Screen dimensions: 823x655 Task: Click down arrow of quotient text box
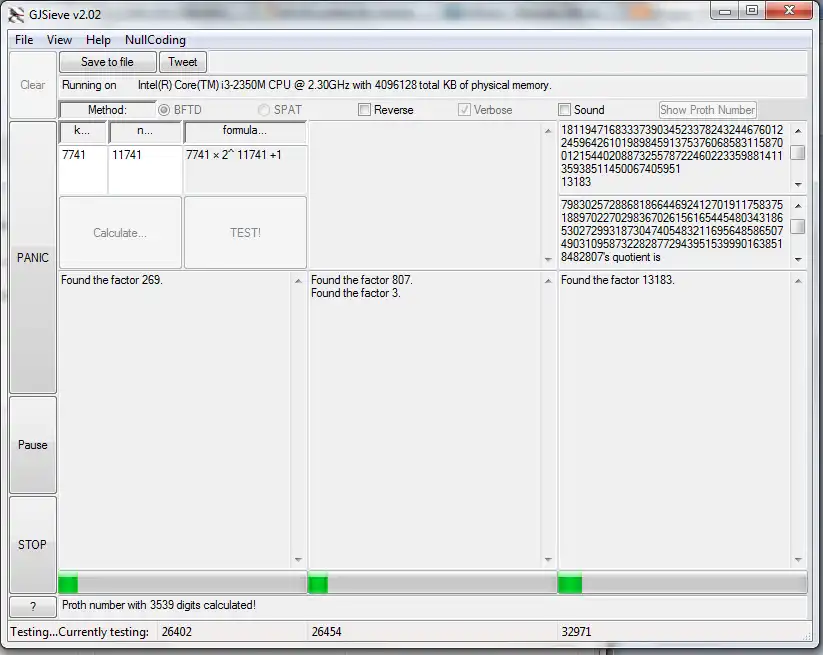798,259
